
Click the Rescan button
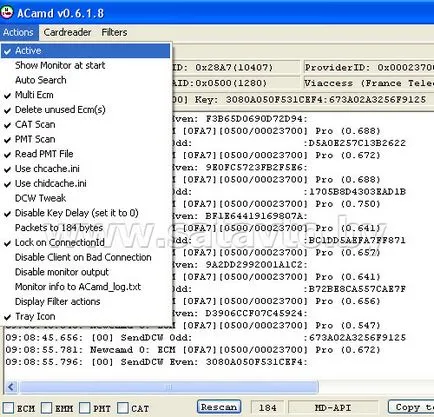tap(219, 407)
